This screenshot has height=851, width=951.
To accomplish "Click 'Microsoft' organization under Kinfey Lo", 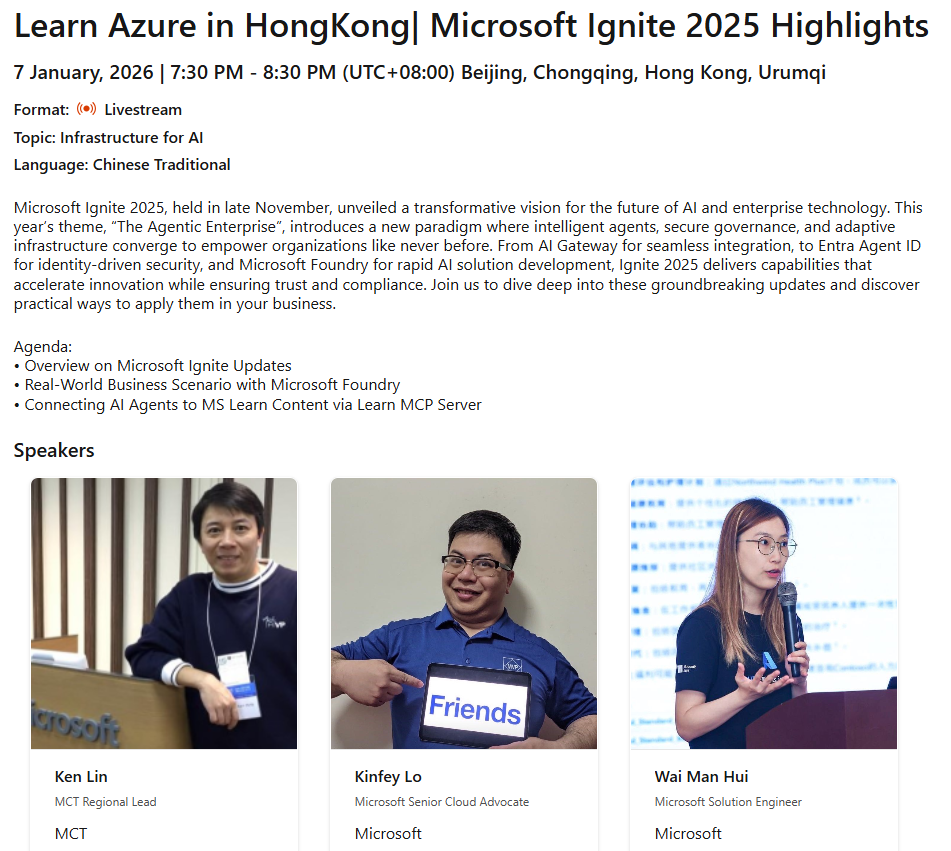I will (x=388, y=834).
